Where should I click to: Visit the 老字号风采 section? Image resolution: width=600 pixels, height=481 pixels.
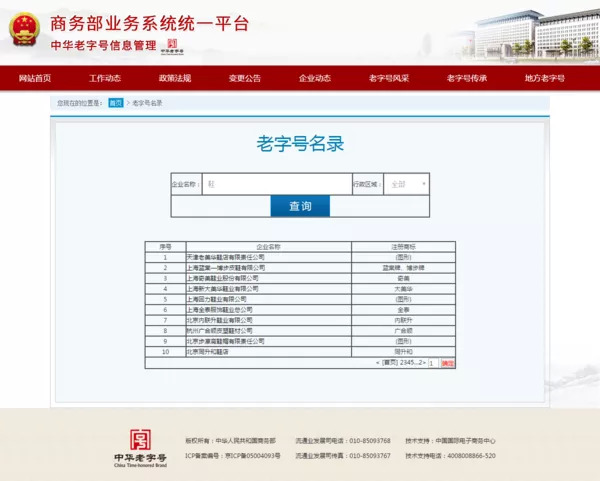click(388, 78)
